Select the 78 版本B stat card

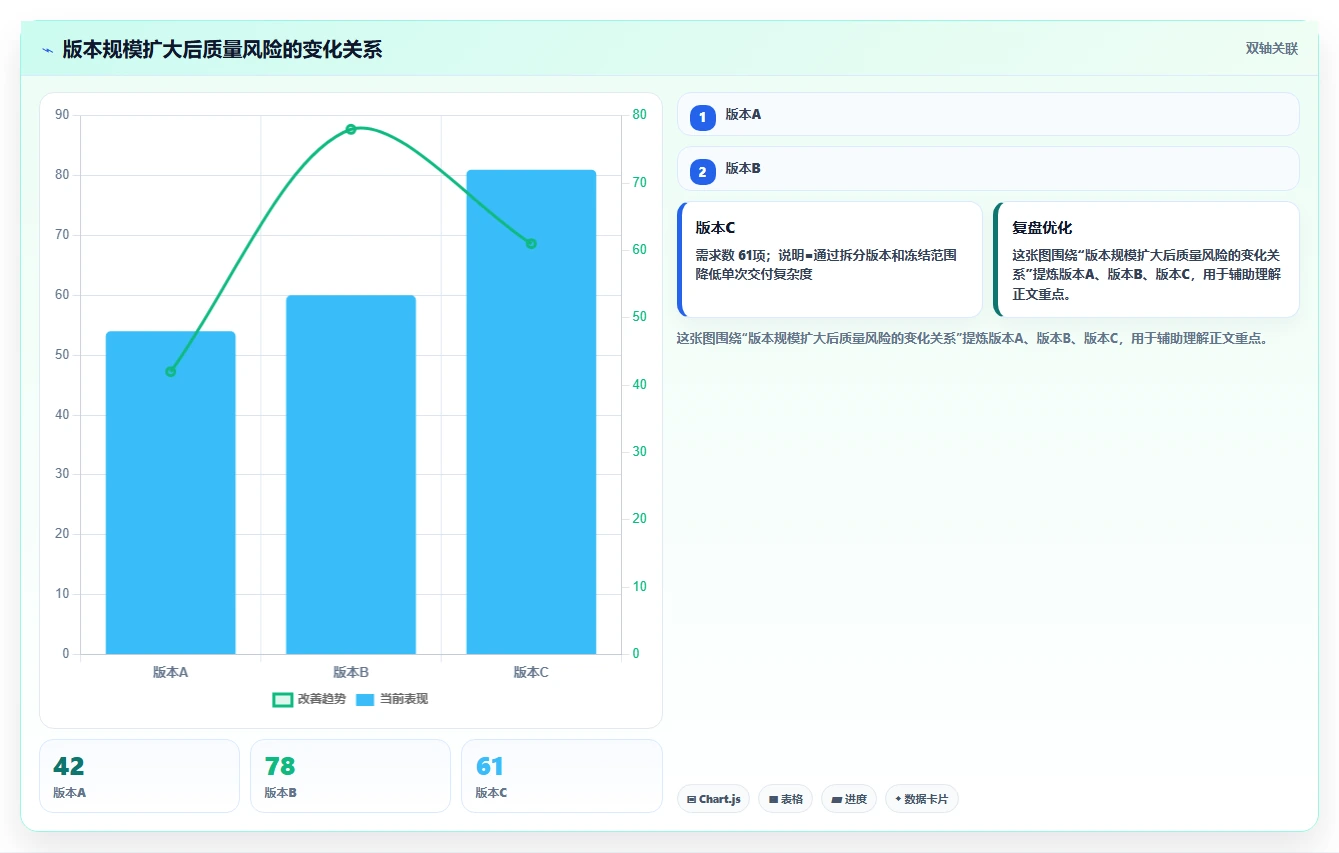pos(350,776)
